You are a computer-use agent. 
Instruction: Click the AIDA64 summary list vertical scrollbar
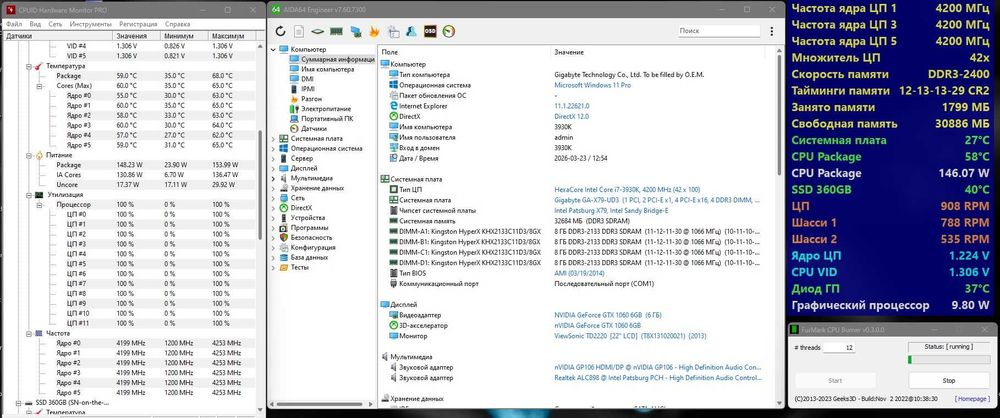pos(779,115)
